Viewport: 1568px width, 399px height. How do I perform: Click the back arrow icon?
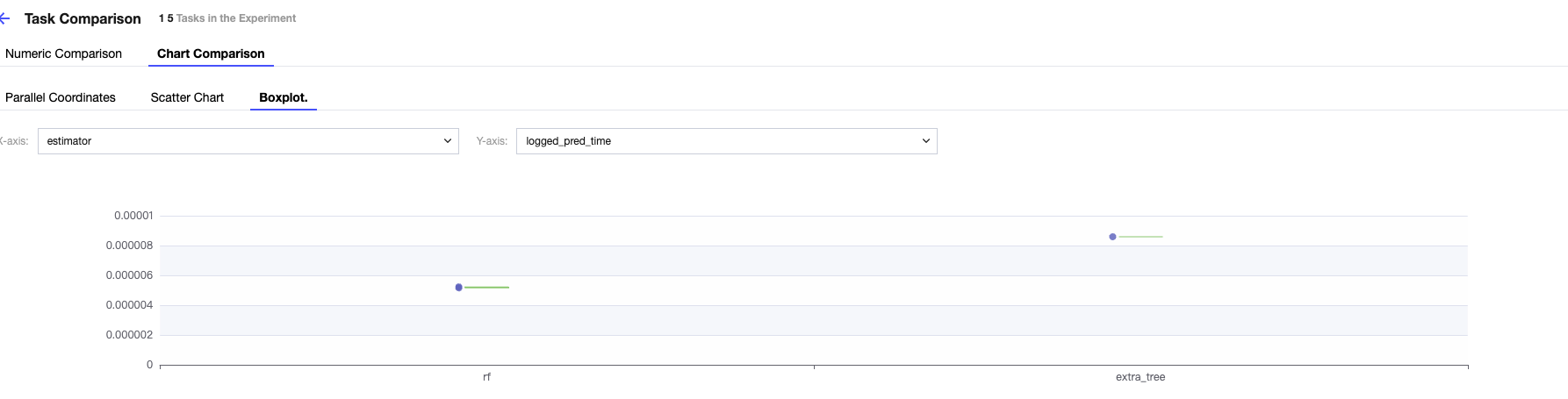point(5,18)
